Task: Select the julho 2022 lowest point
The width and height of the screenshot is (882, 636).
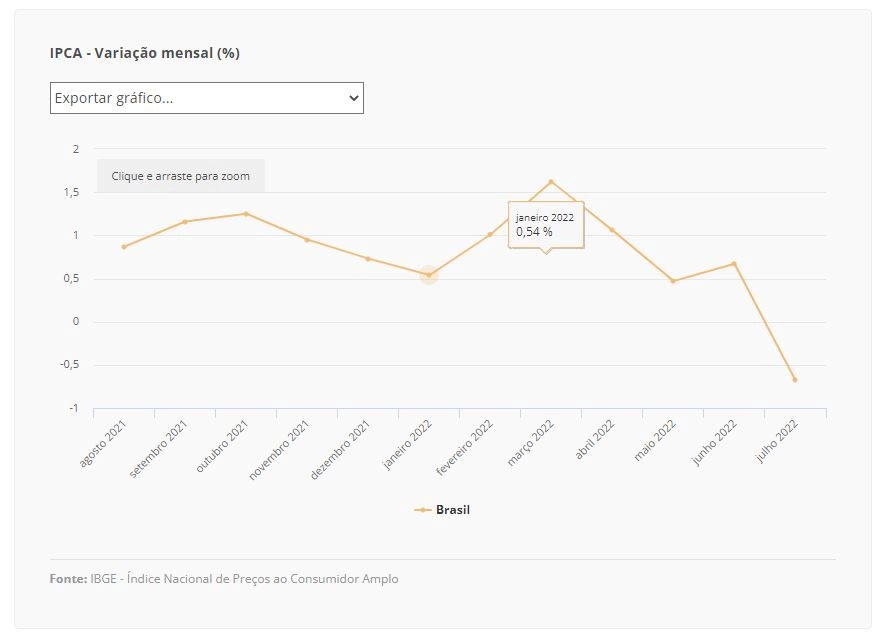Action: pos(795,380)
